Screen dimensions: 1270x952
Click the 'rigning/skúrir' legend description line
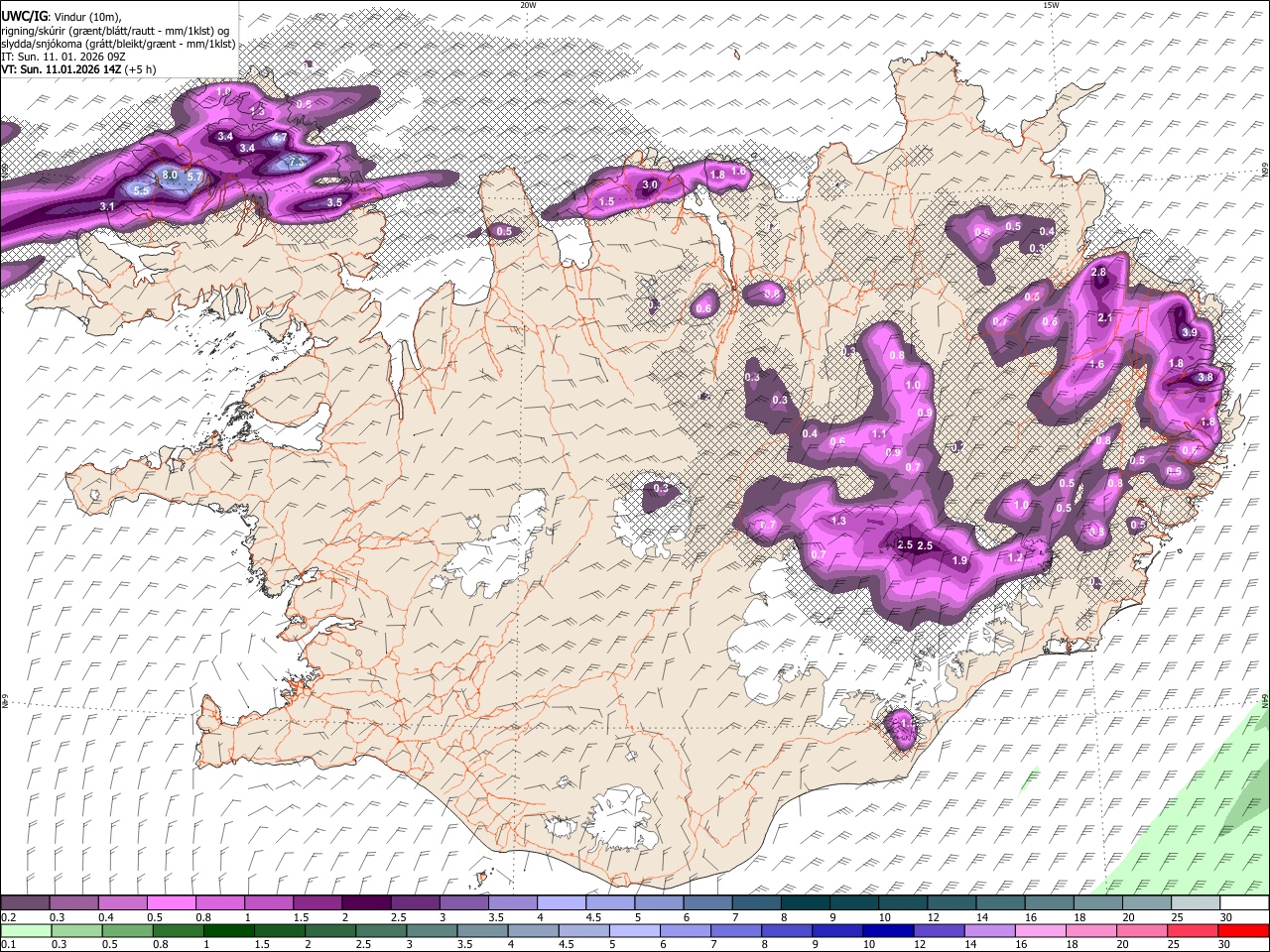pos(117,30)
